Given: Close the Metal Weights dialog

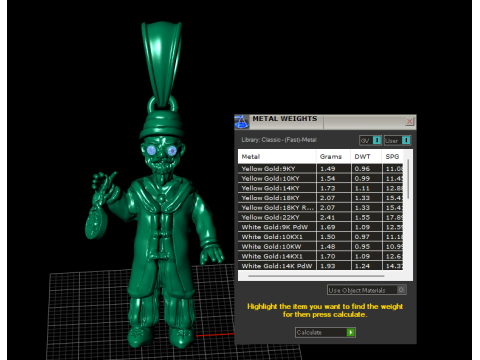Looking at the screenshot, I should tap(410, 121).
